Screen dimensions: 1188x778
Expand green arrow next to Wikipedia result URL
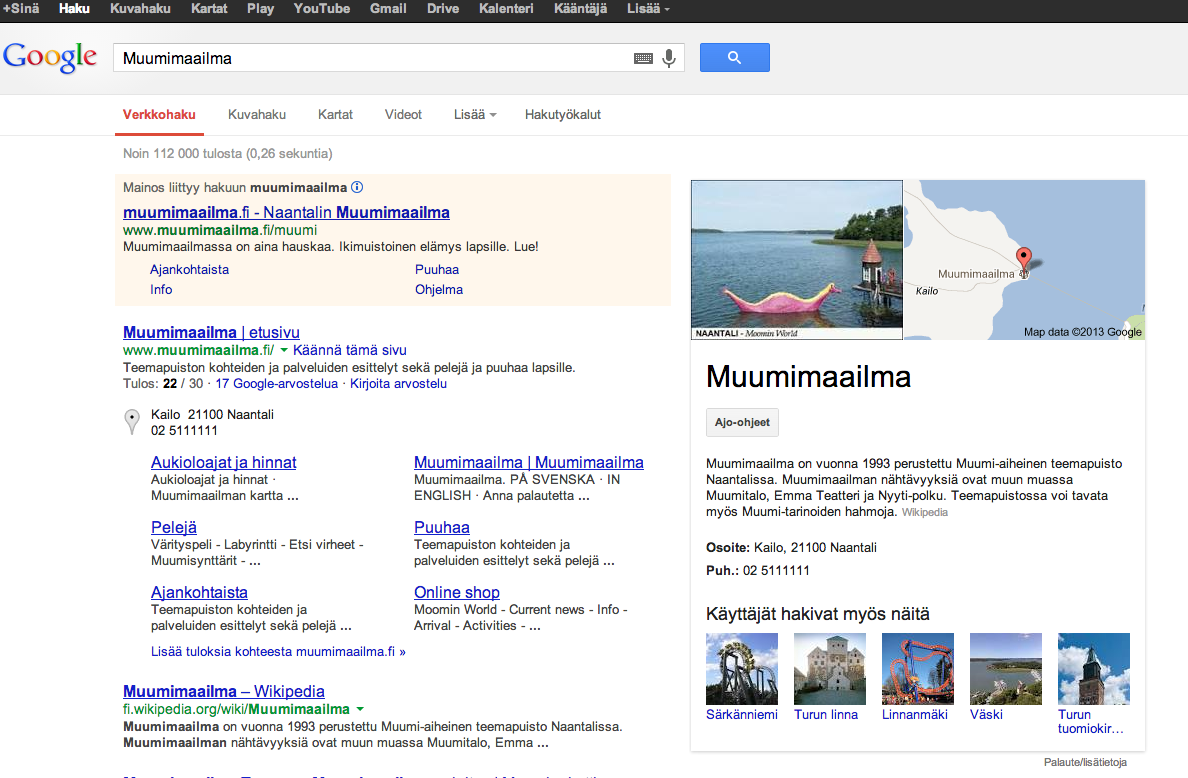(360, 709)
